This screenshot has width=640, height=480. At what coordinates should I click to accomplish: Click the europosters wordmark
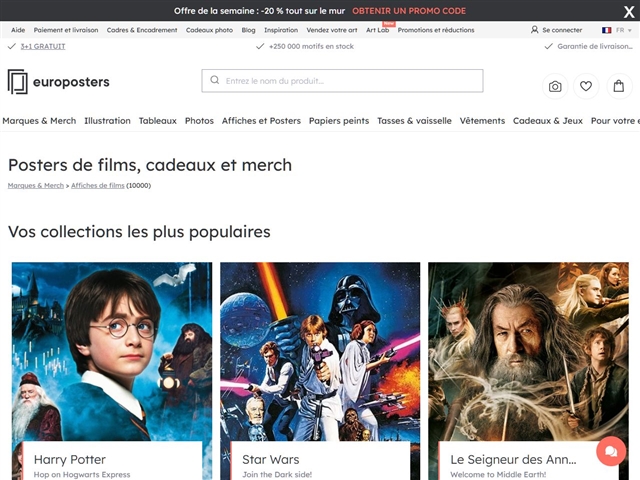tap(71, 82)
